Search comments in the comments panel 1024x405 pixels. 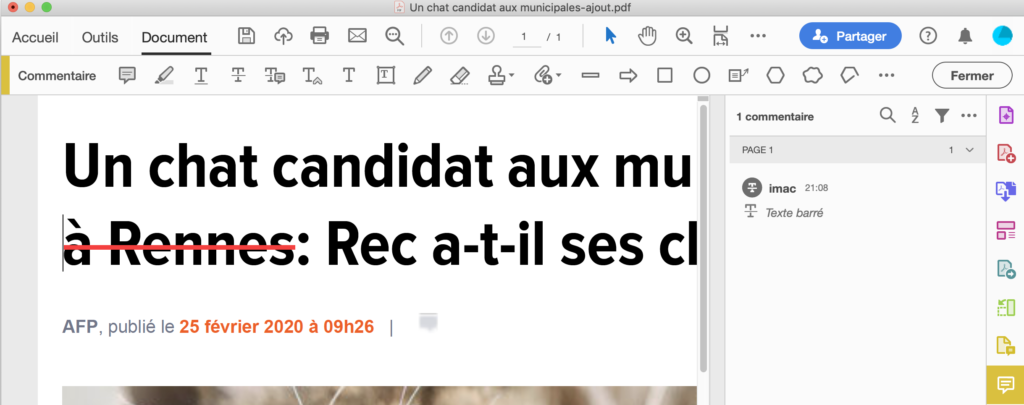coord(888,116)
